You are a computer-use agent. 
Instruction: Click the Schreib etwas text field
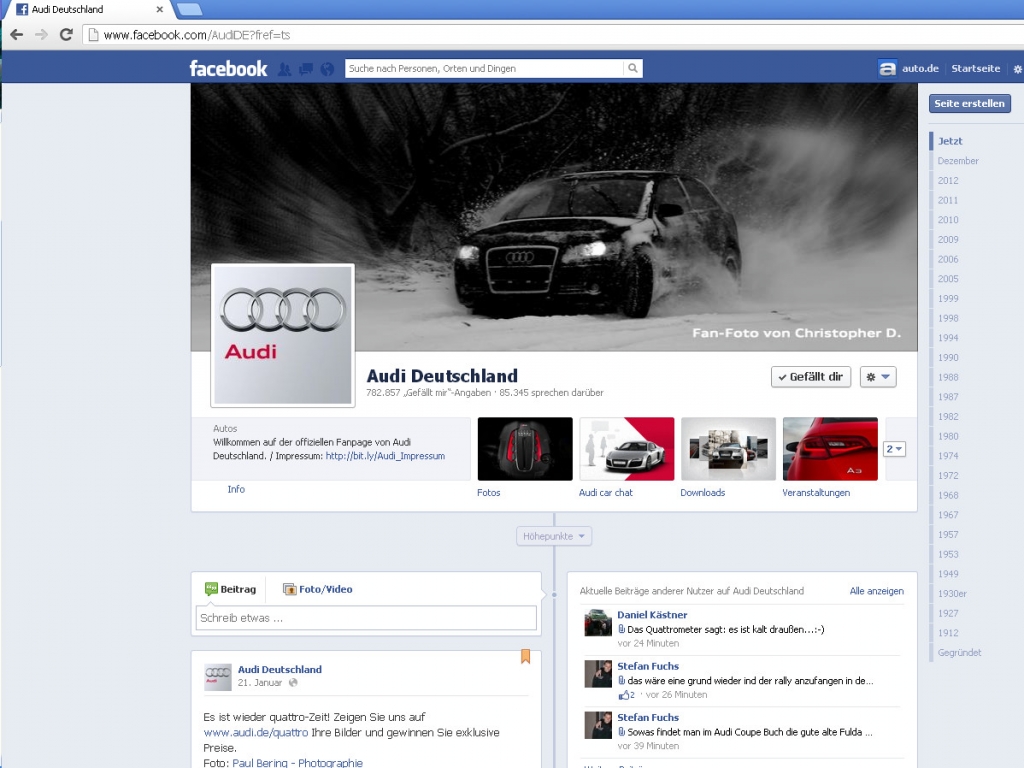click(x=366, y=618)
